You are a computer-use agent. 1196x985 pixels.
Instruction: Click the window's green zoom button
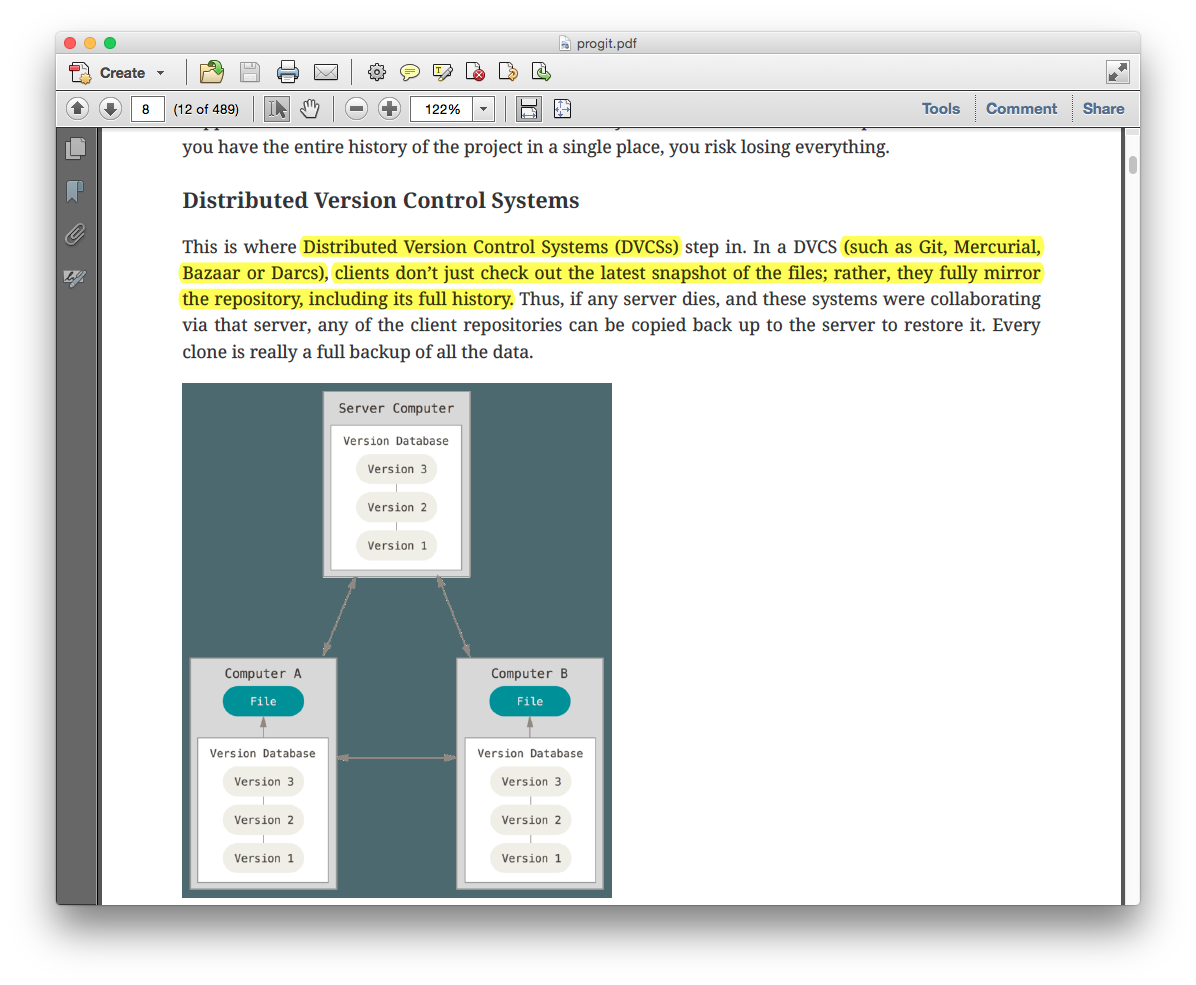point(110,43)
